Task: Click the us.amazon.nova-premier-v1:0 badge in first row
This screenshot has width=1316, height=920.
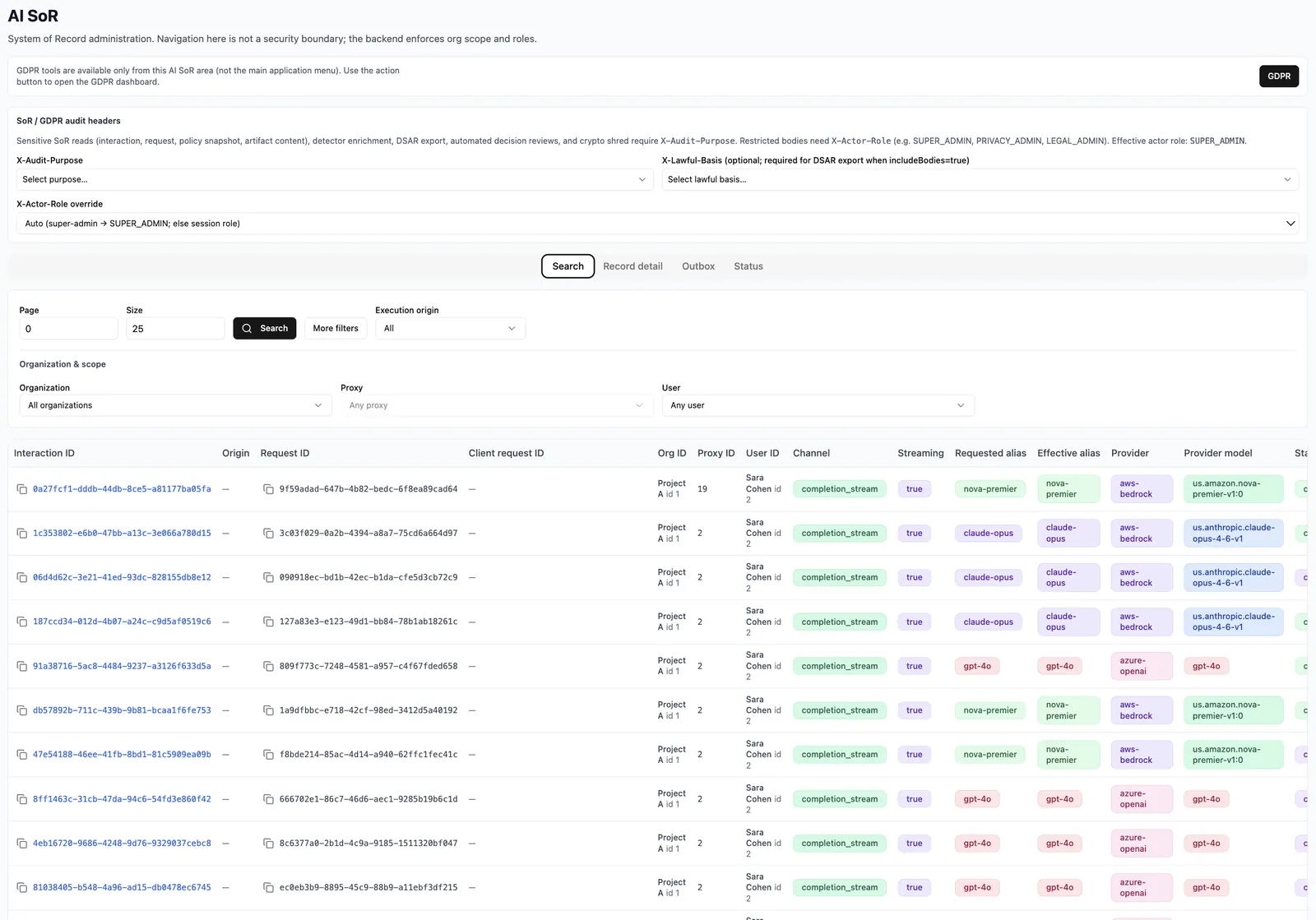Action: 1234,489
